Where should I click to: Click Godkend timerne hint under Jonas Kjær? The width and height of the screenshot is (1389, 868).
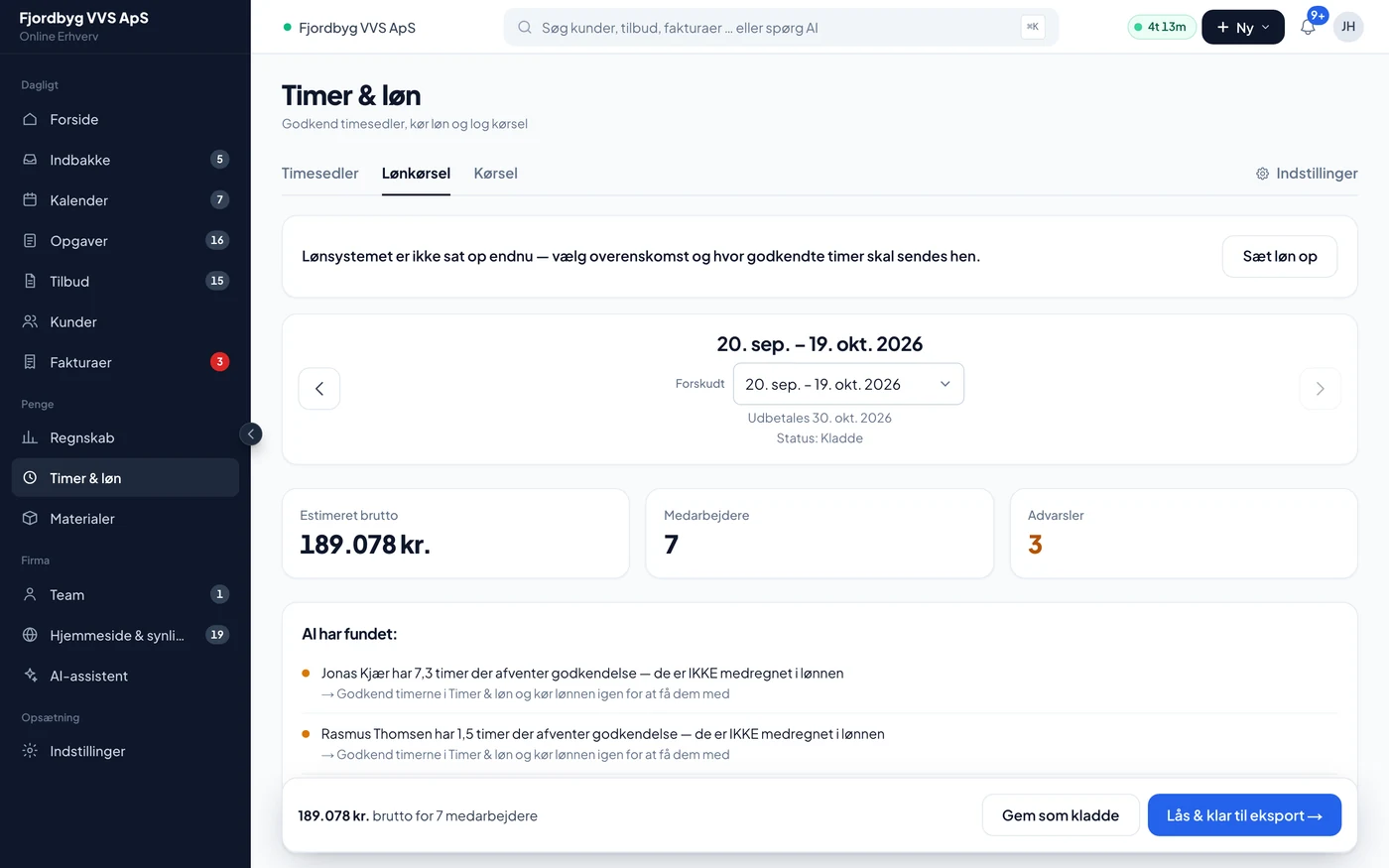point(526,694)
